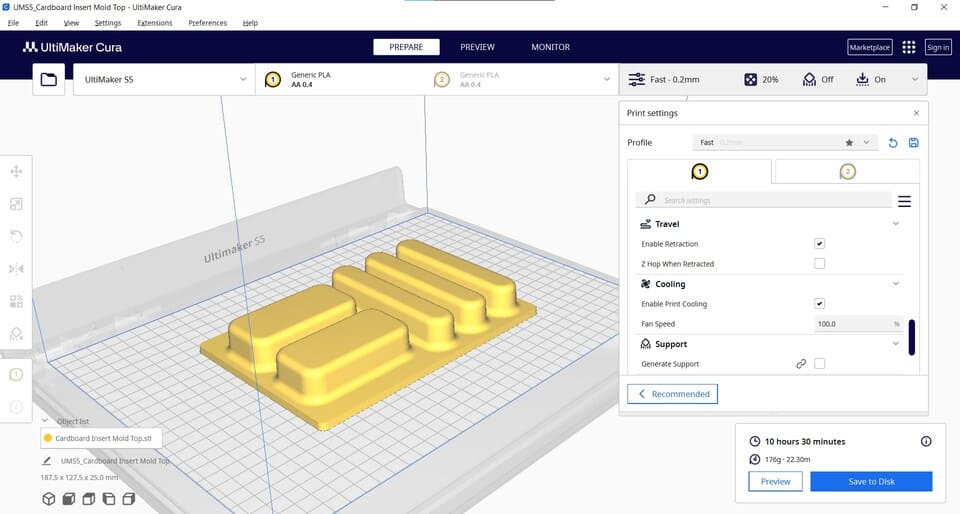Open file folder icon button
960x514 pixels.
[x=49, y=80]
